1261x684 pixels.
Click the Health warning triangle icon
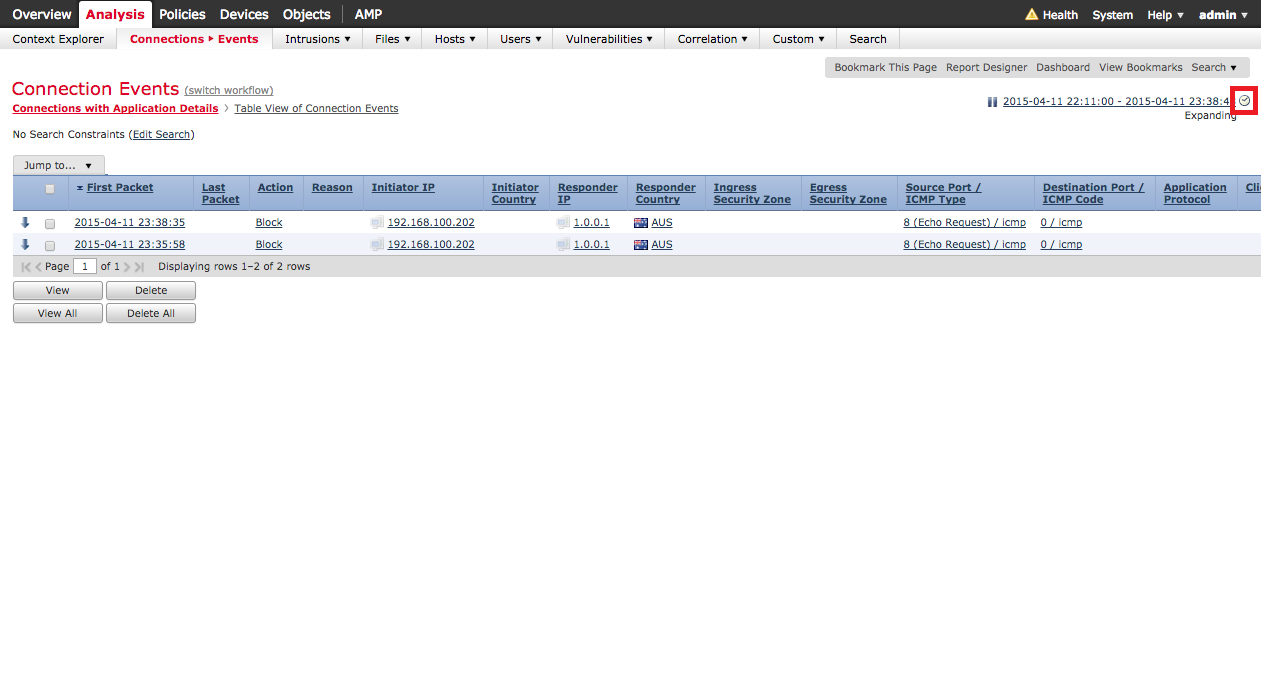coord(1031,15)
